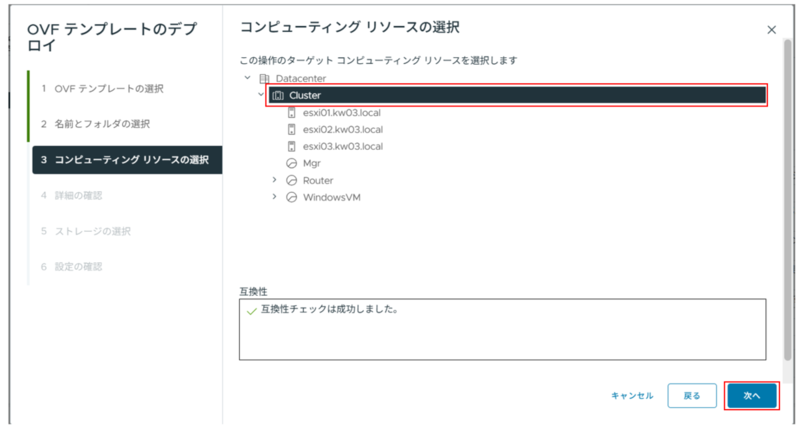Click the dialog vertical scrollbar
Image resolution: width=800 pixels, height=429 pixels.
point(788,199)
